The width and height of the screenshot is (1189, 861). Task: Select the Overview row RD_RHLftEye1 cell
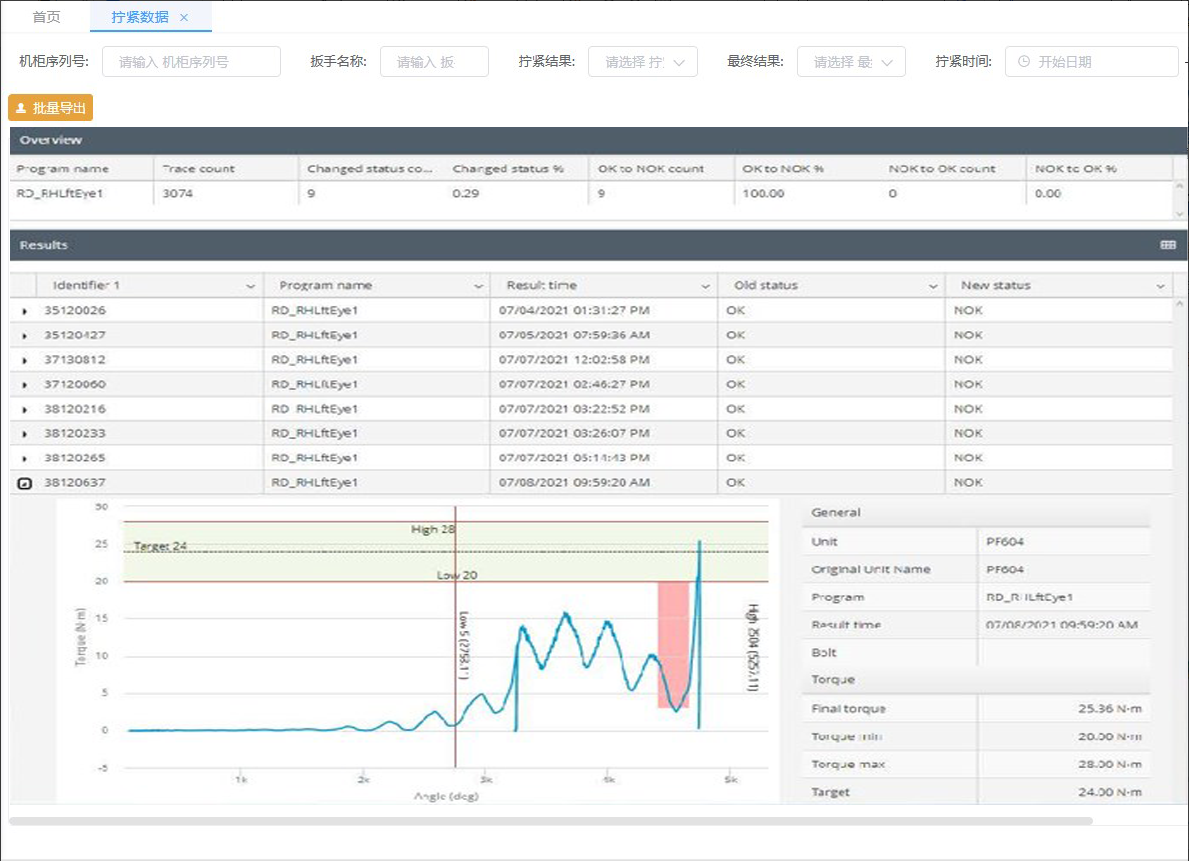click(x=60, y=193)
